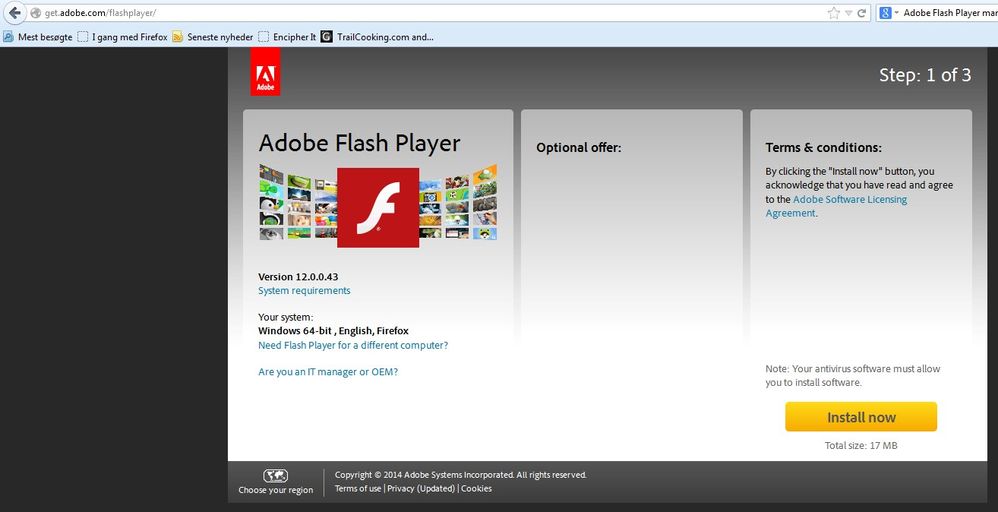
Task: Open the Adobe Software Licensing Agreement link
Action: coord(836,206)
